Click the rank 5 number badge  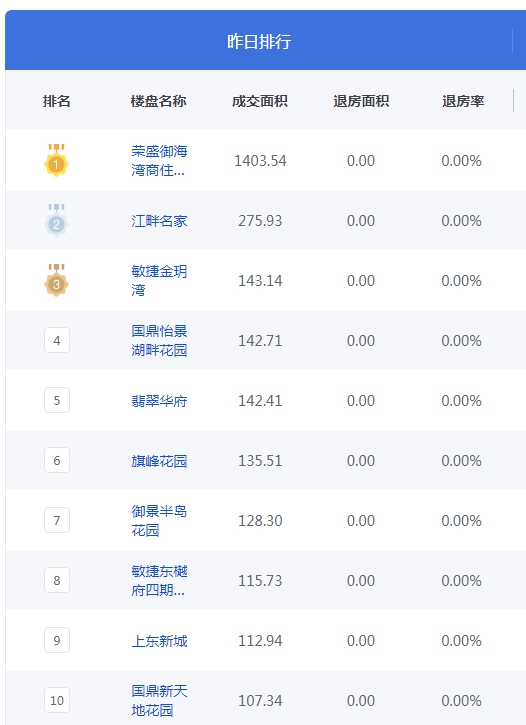57,400
